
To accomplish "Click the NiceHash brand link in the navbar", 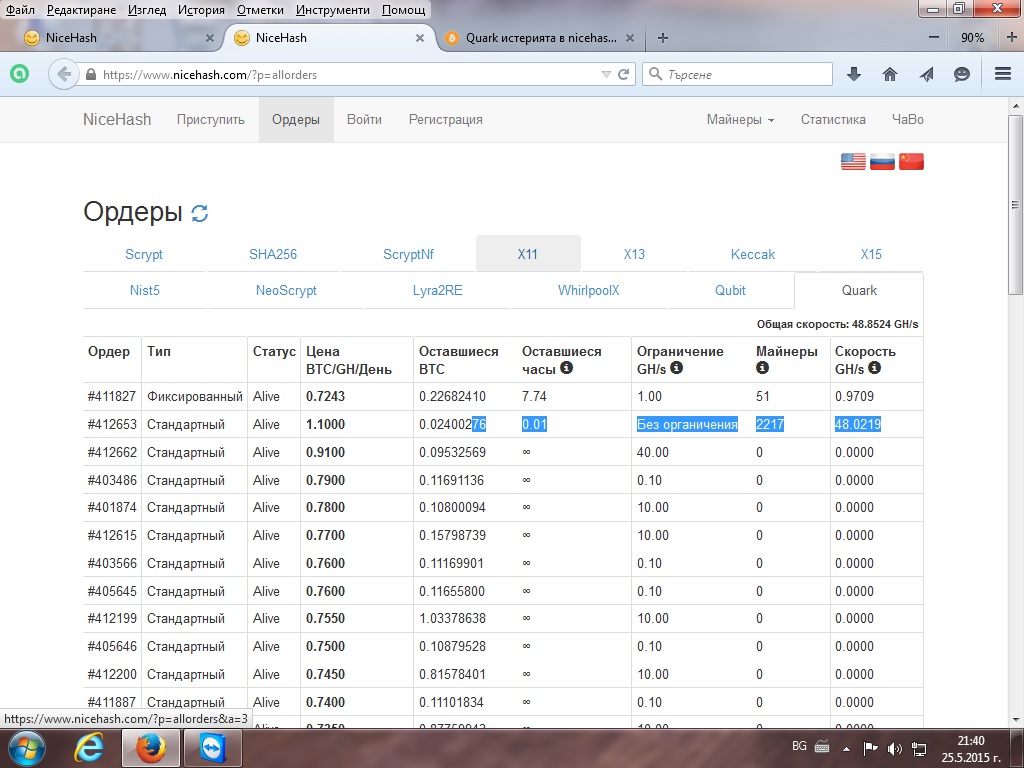I will pyautogui.click(x=117, y=120).
